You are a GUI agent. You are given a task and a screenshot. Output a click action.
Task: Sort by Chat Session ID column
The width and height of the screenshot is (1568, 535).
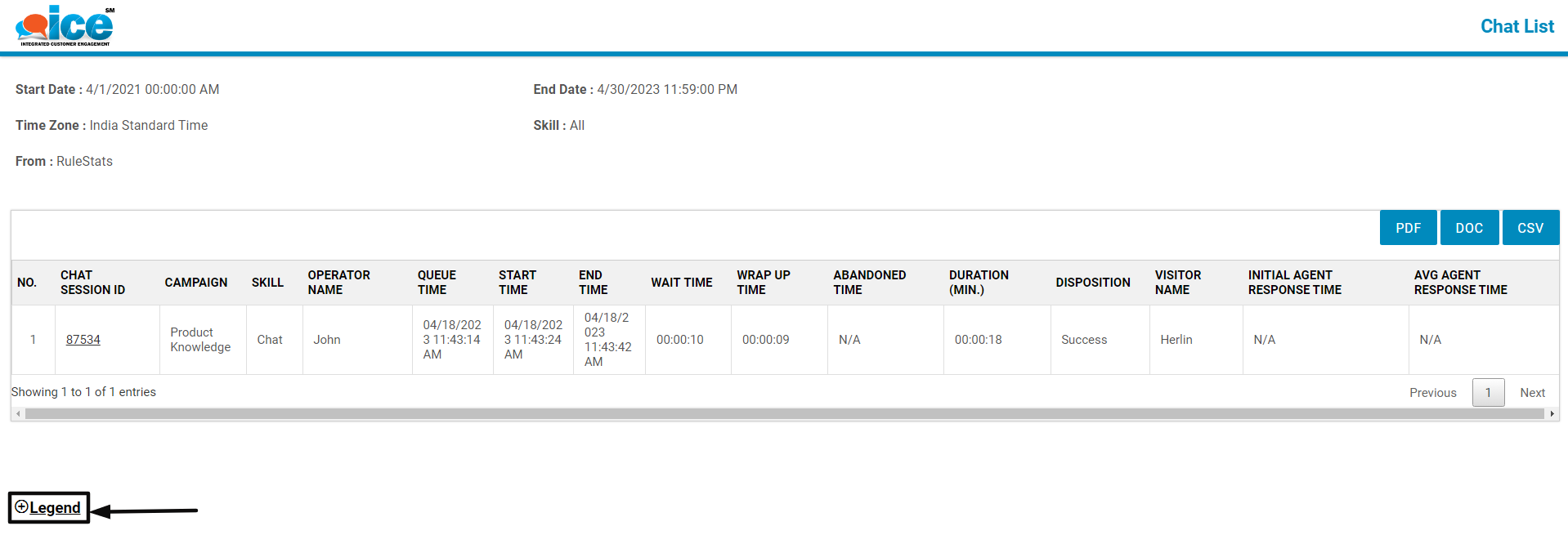92,283
